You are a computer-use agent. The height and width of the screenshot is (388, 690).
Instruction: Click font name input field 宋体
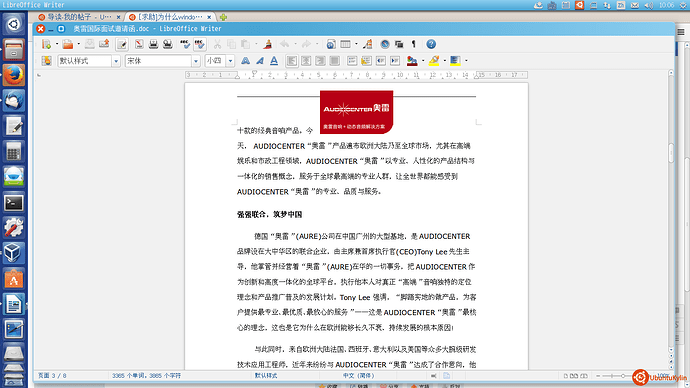click(x=158, y=61)
